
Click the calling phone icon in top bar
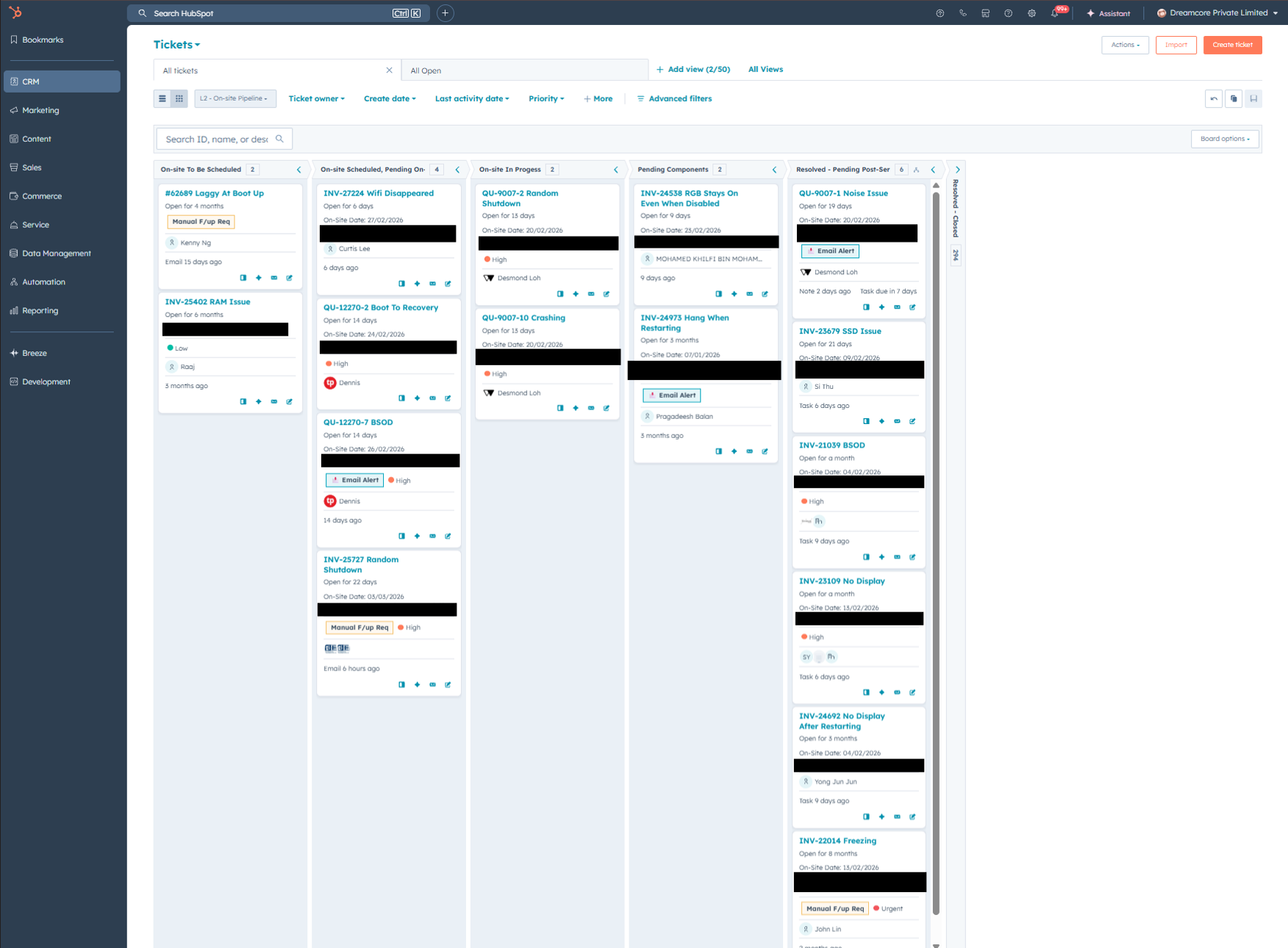(x=962, y=13)
